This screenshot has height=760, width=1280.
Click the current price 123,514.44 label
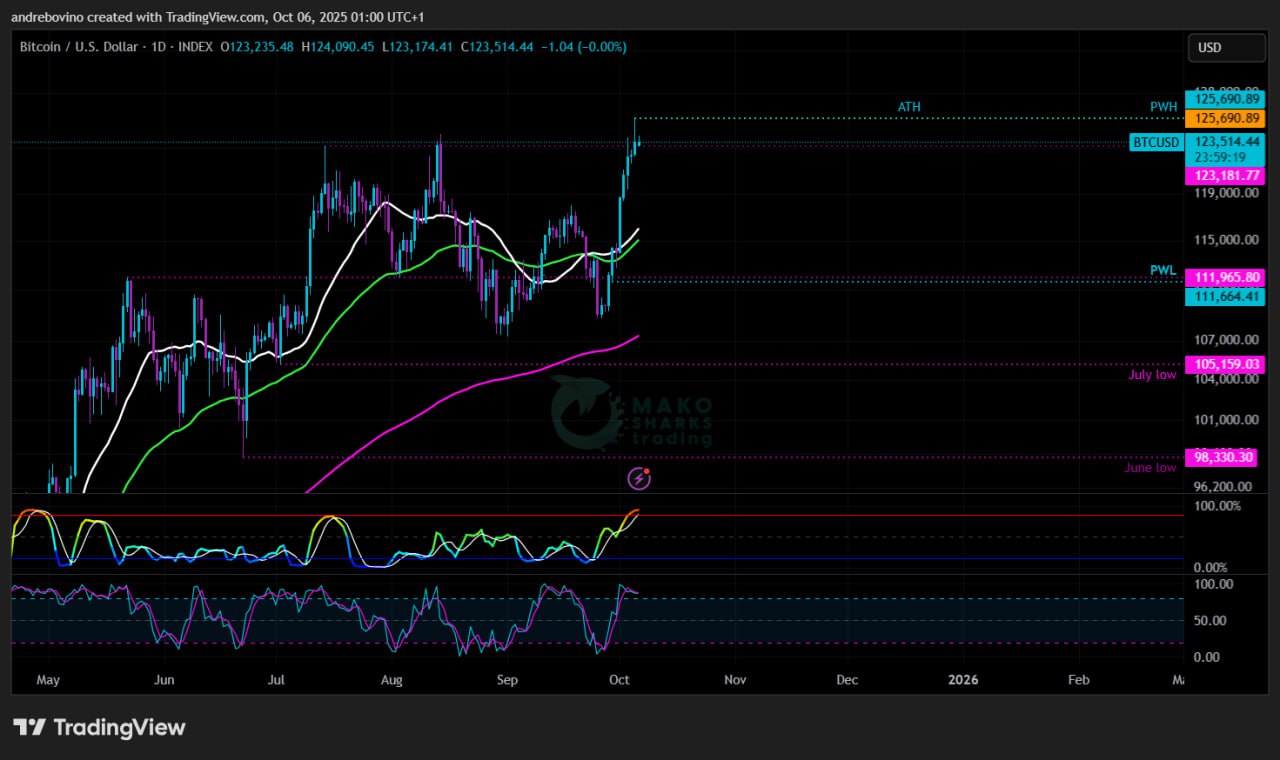pos(1225,142)
